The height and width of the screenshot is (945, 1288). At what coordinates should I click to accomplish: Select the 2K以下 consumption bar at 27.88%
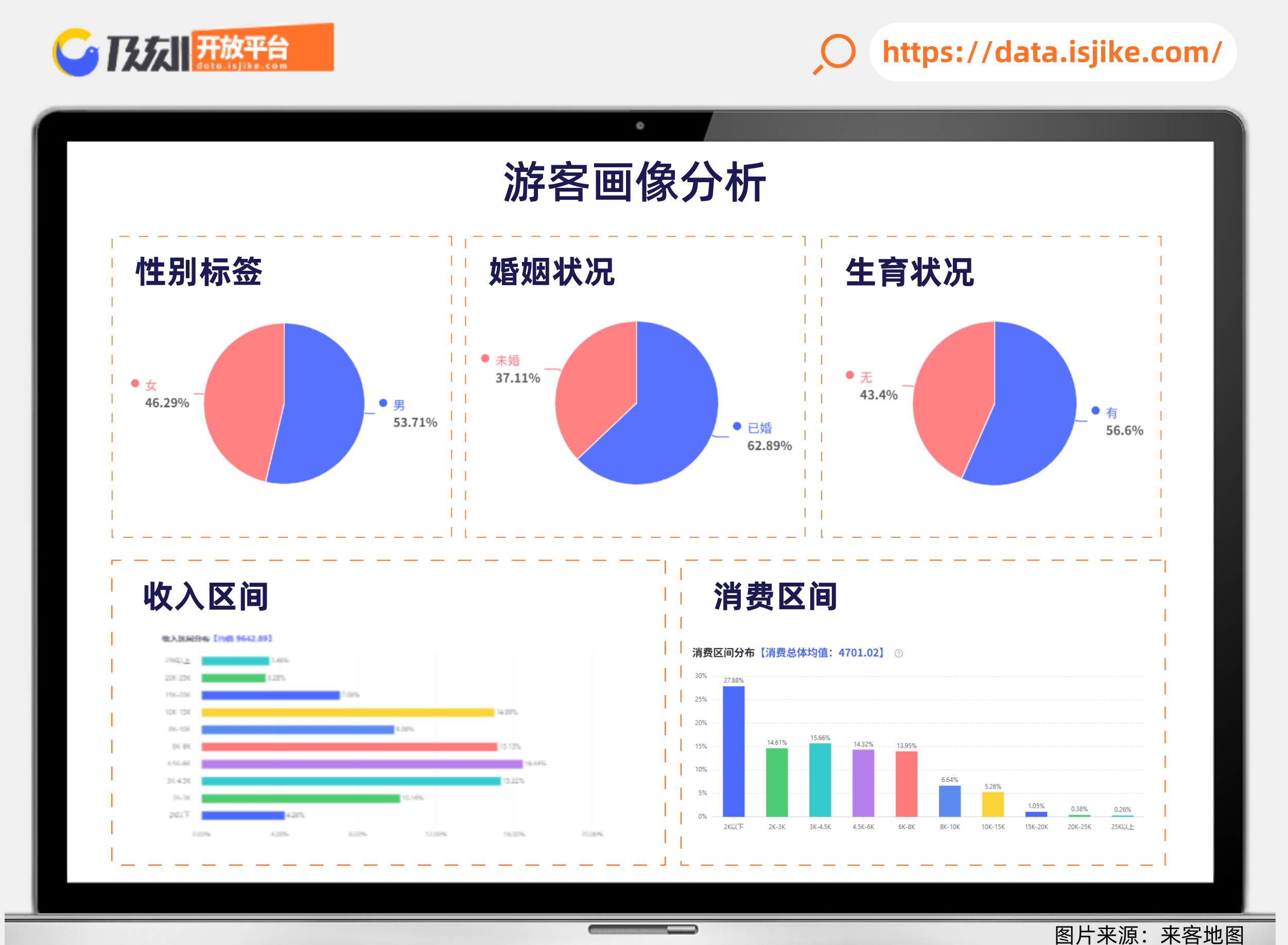click(x=734, y=750)
